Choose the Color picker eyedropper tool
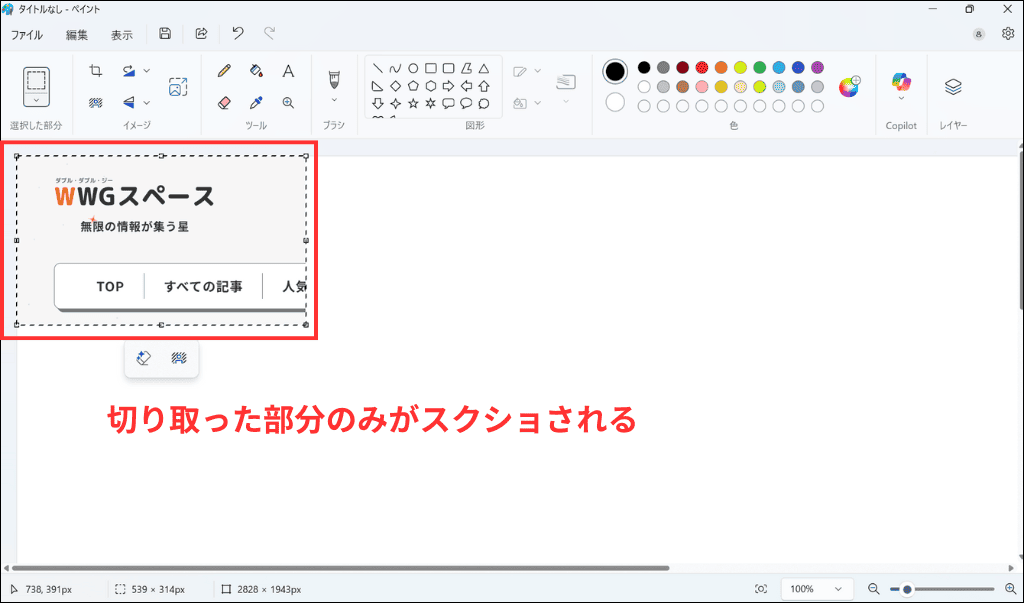 tap(253, 102)
